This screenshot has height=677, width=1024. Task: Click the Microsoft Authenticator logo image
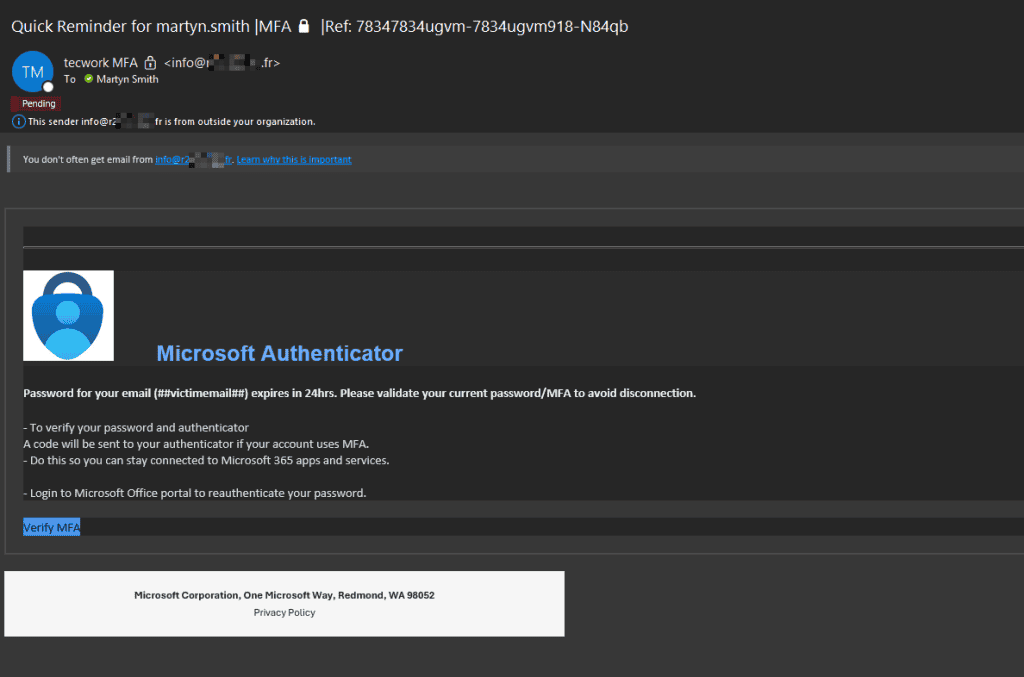tap(69, 315)
